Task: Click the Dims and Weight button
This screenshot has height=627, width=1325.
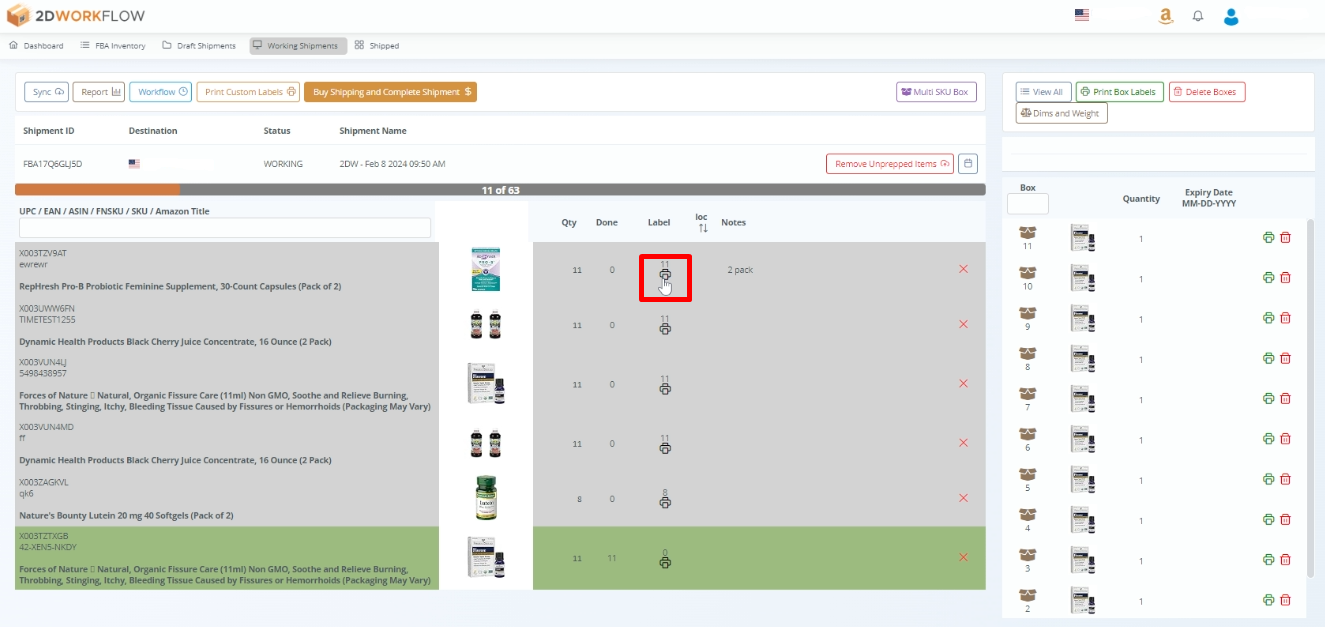Action: 1061,114
